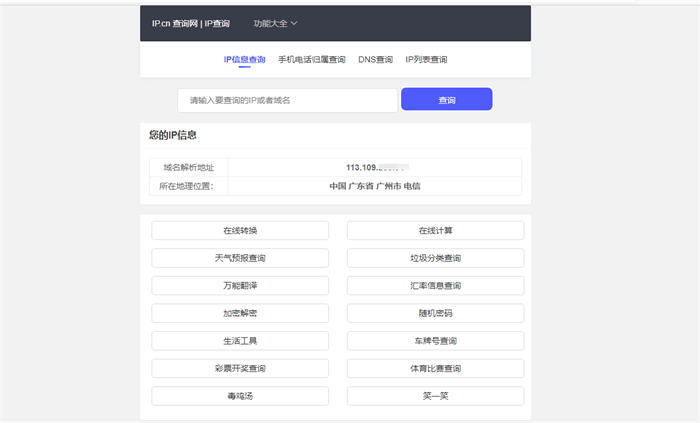Screen dimensions: 700x423
Task: Click the IP.cn 查询网 site logo
Action: coord(190,23)
